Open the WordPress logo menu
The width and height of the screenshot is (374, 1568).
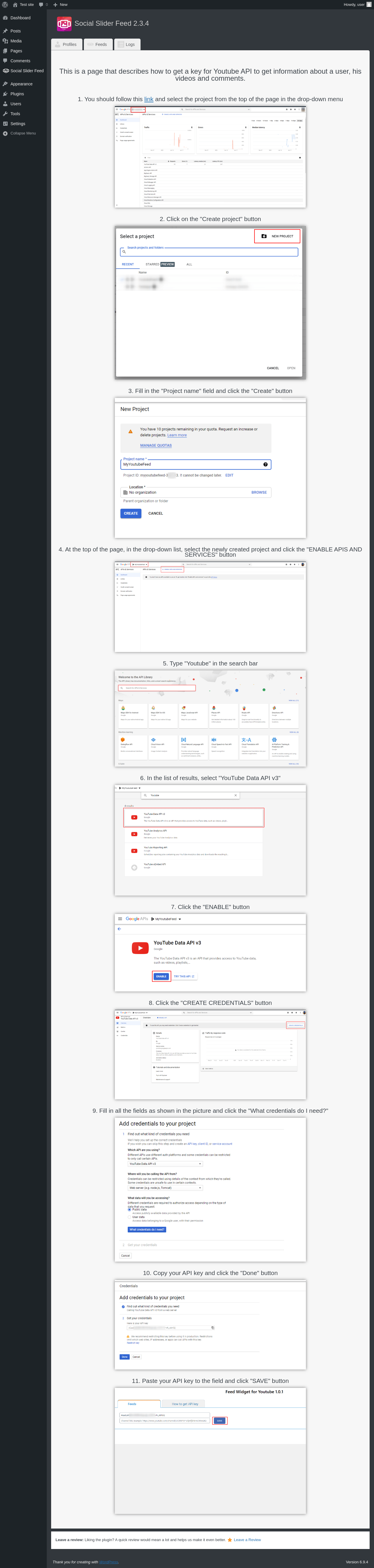coord(5,4)
